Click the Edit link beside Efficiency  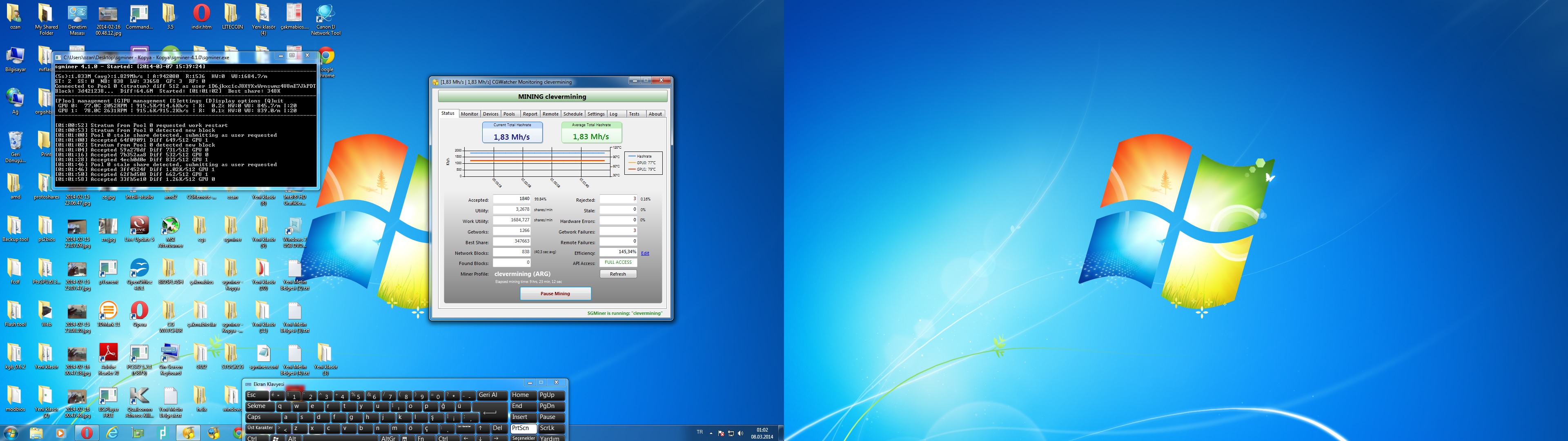[x=645, y=254]
